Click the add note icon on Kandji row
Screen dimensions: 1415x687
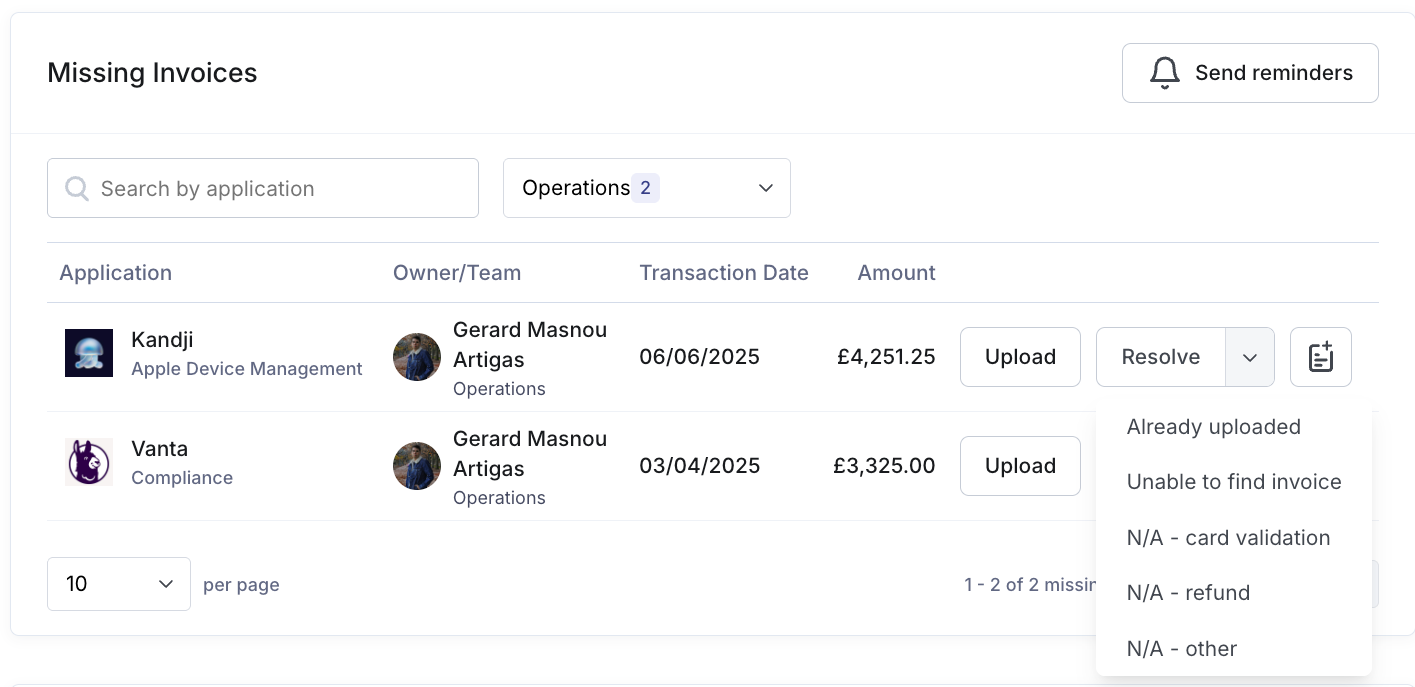coord(1320,357)
